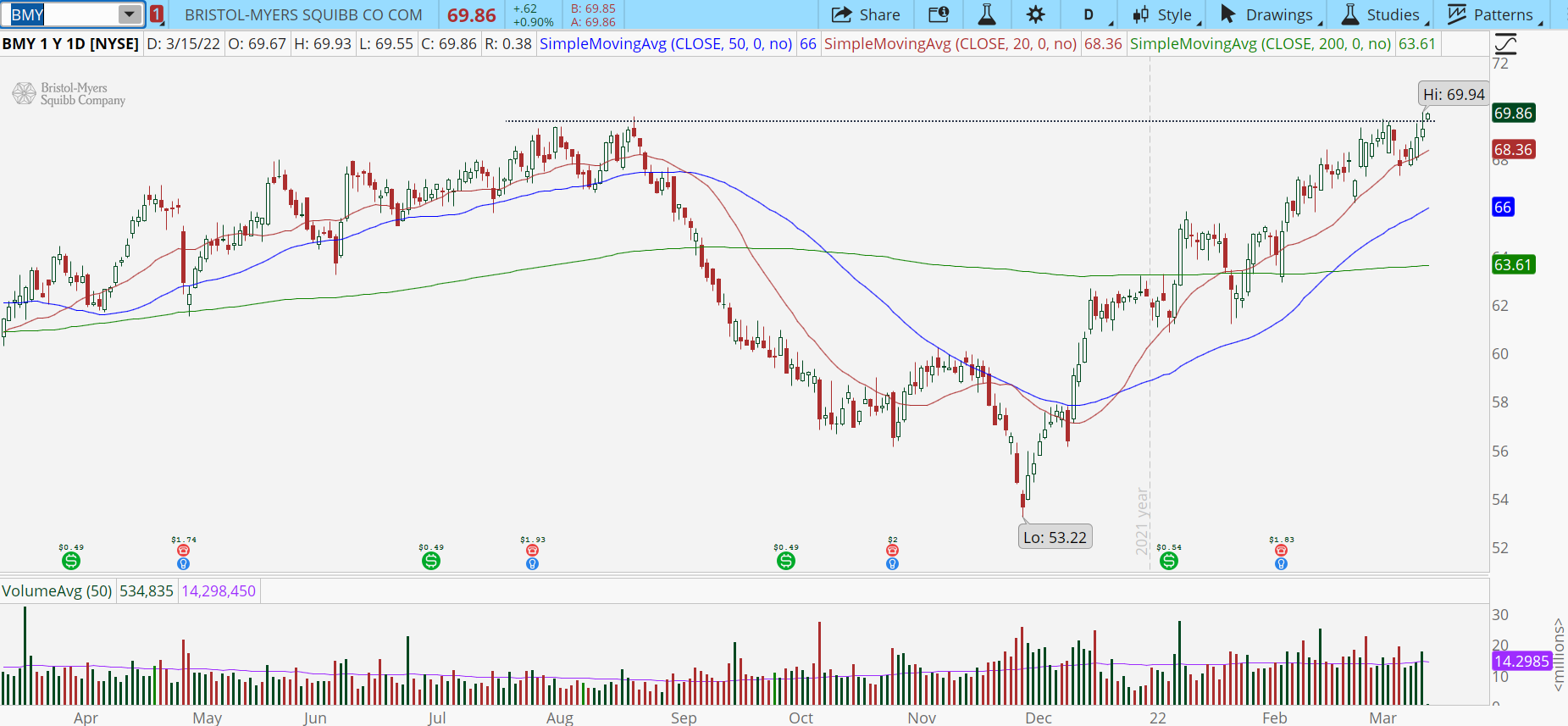Screen dimensions: 1568x726
Task: Open the D timeframe selector
Action: [1090, 14]
